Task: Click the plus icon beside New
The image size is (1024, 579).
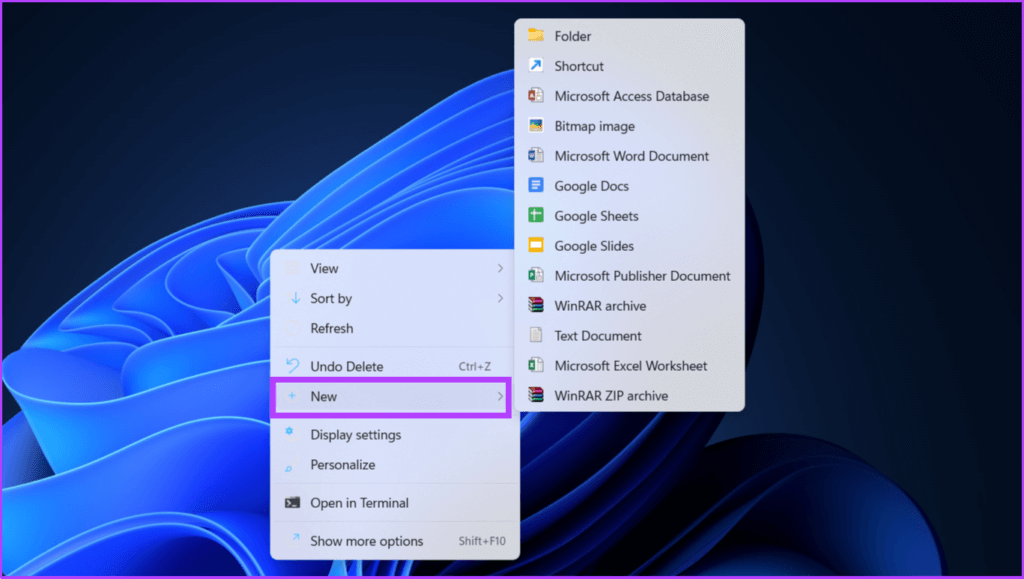Action: tap(292, 396)
